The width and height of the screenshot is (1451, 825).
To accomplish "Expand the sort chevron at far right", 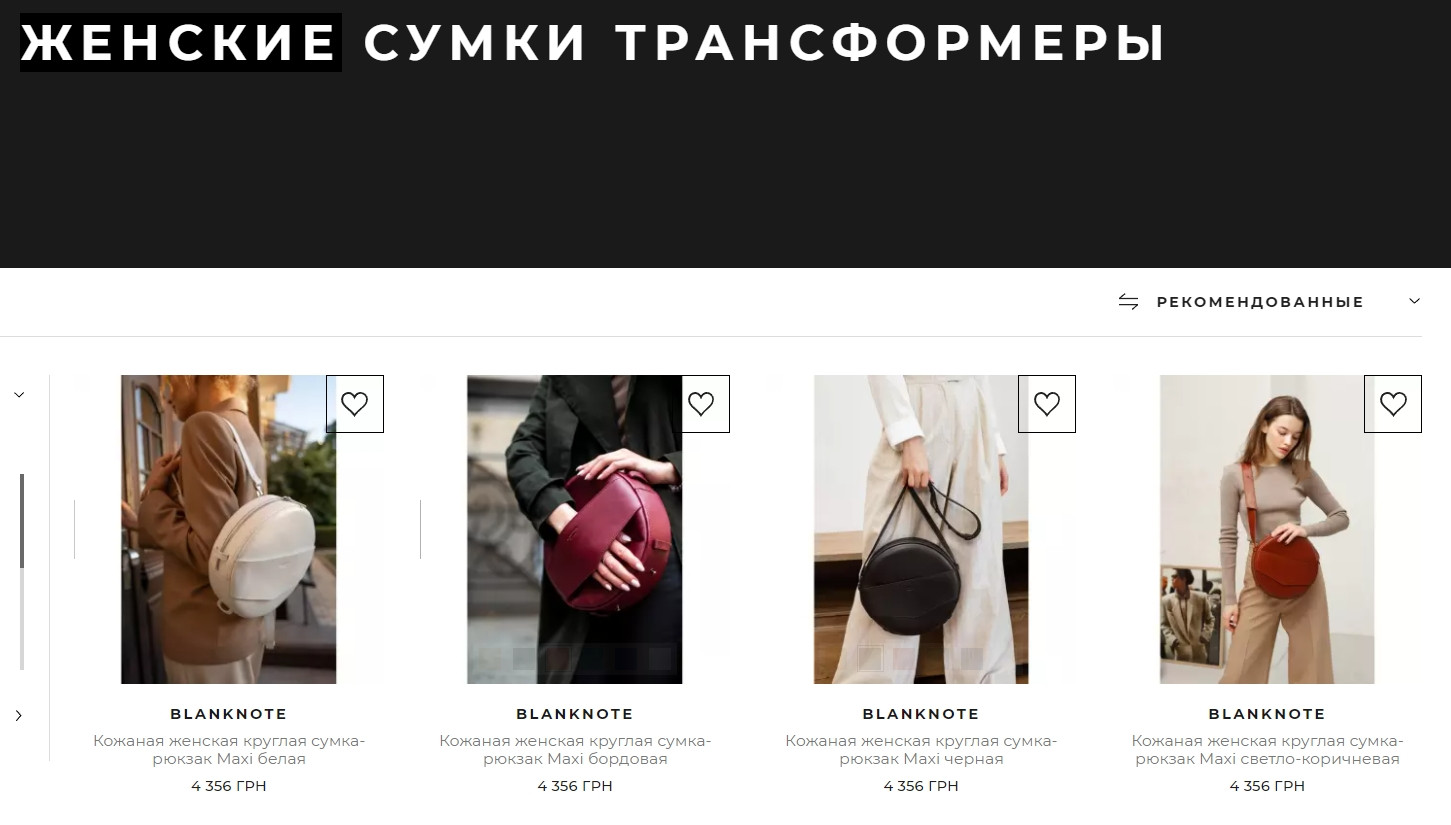I will coord(1414,301).
